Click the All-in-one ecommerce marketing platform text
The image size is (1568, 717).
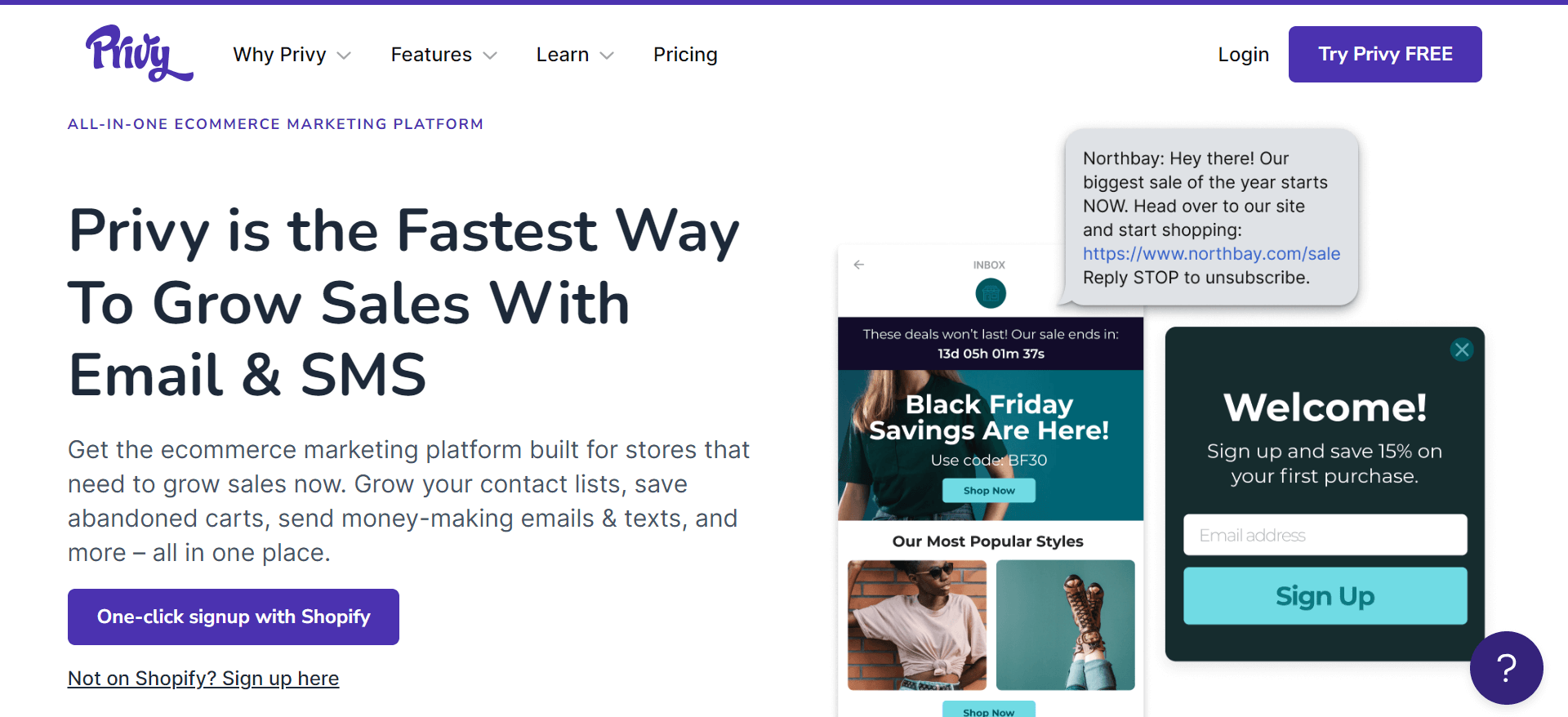tap(275, 124)
